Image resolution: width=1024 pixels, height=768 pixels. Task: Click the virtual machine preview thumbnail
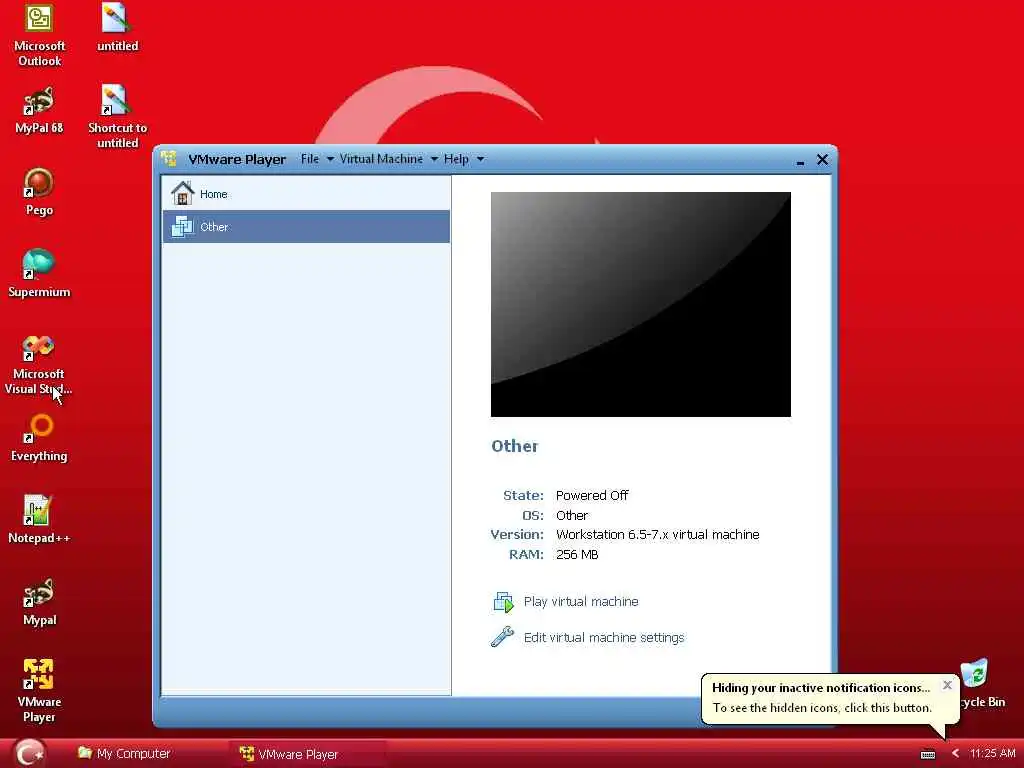(641, 304)
